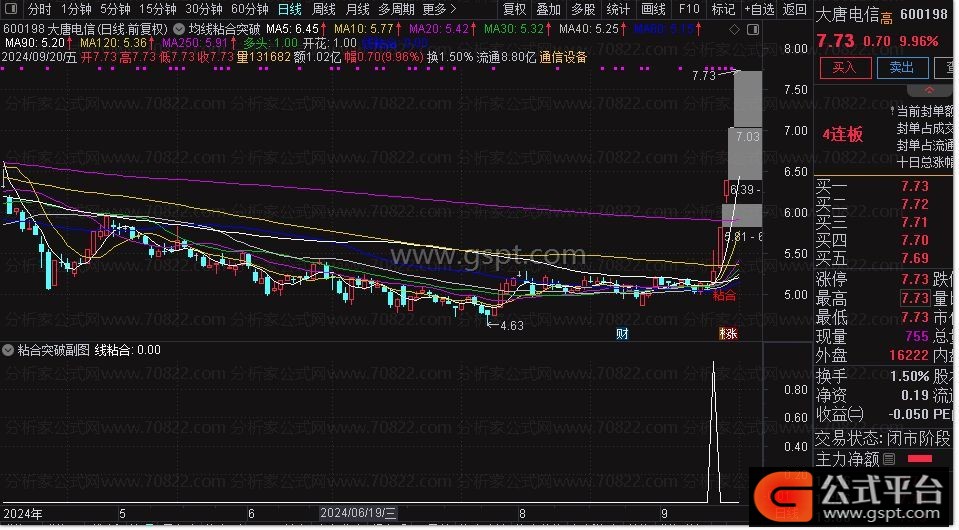Click the 高 tag beside stock name
959x530 pixels.
pyautogui.click(x=886, y=19)
